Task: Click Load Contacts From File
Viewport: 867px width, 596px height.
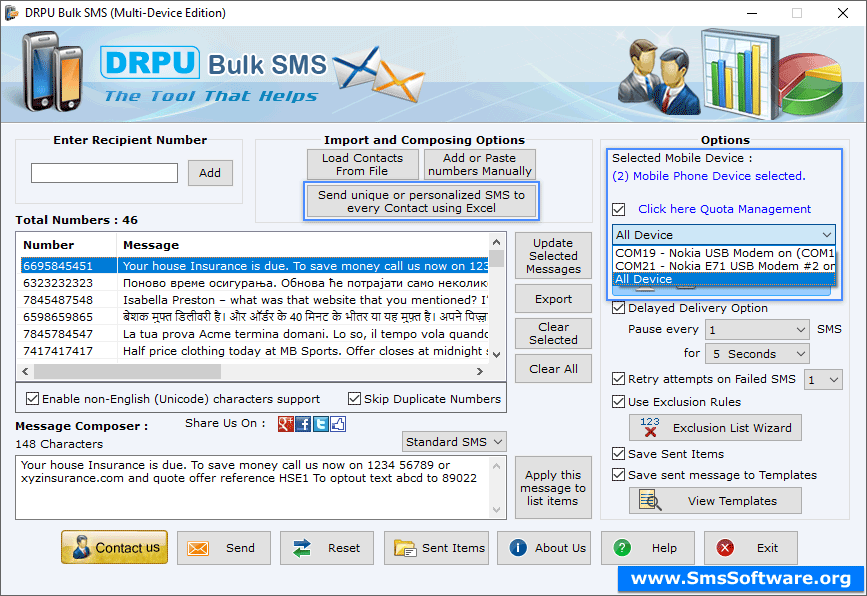Action: coord(362,164)
